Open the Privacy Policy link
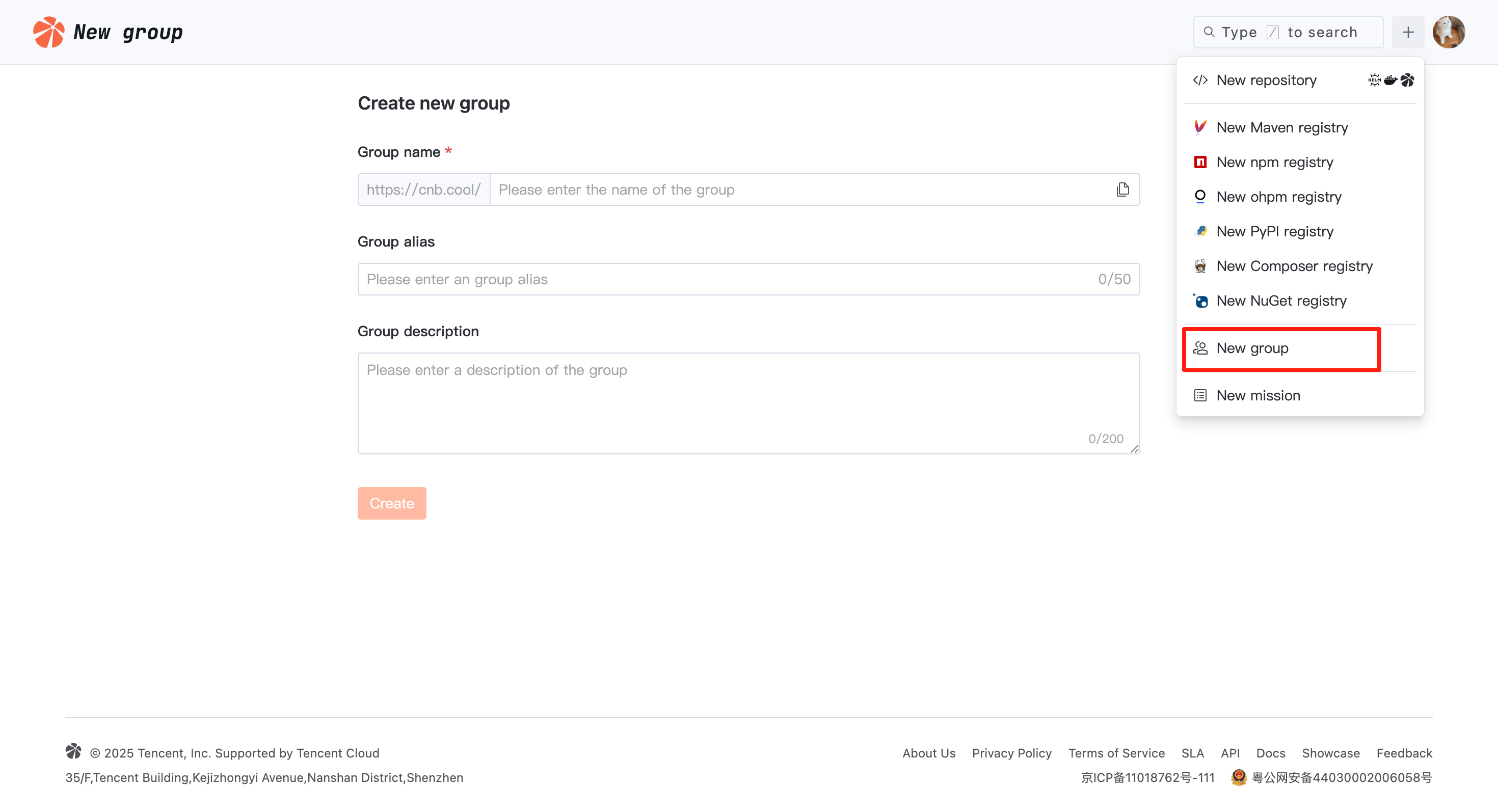The height and width of the screenshot is (812, 1498). 1011,753
